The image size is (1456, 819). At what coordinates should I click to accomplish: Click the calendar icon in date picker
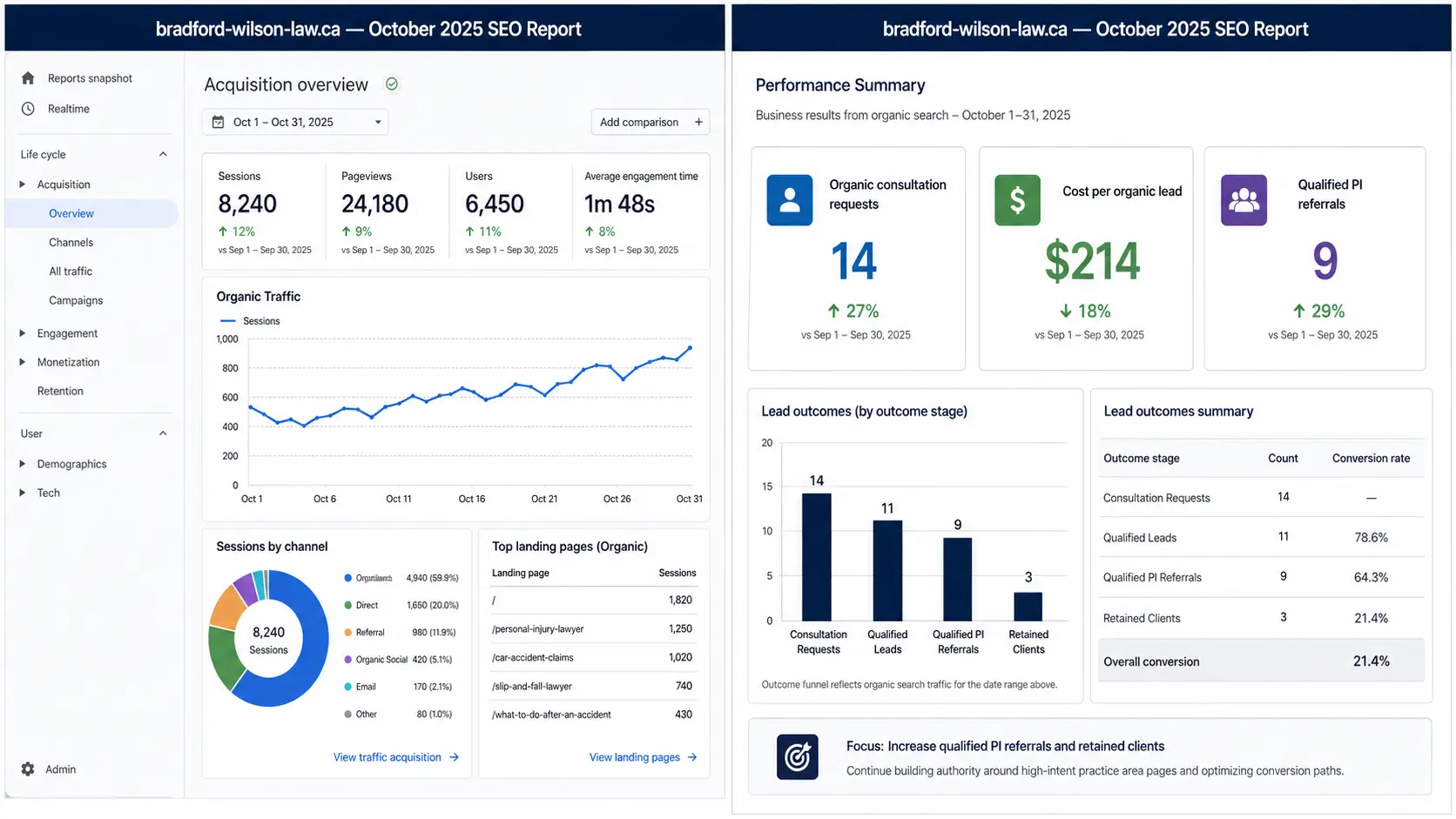point(219,122)
